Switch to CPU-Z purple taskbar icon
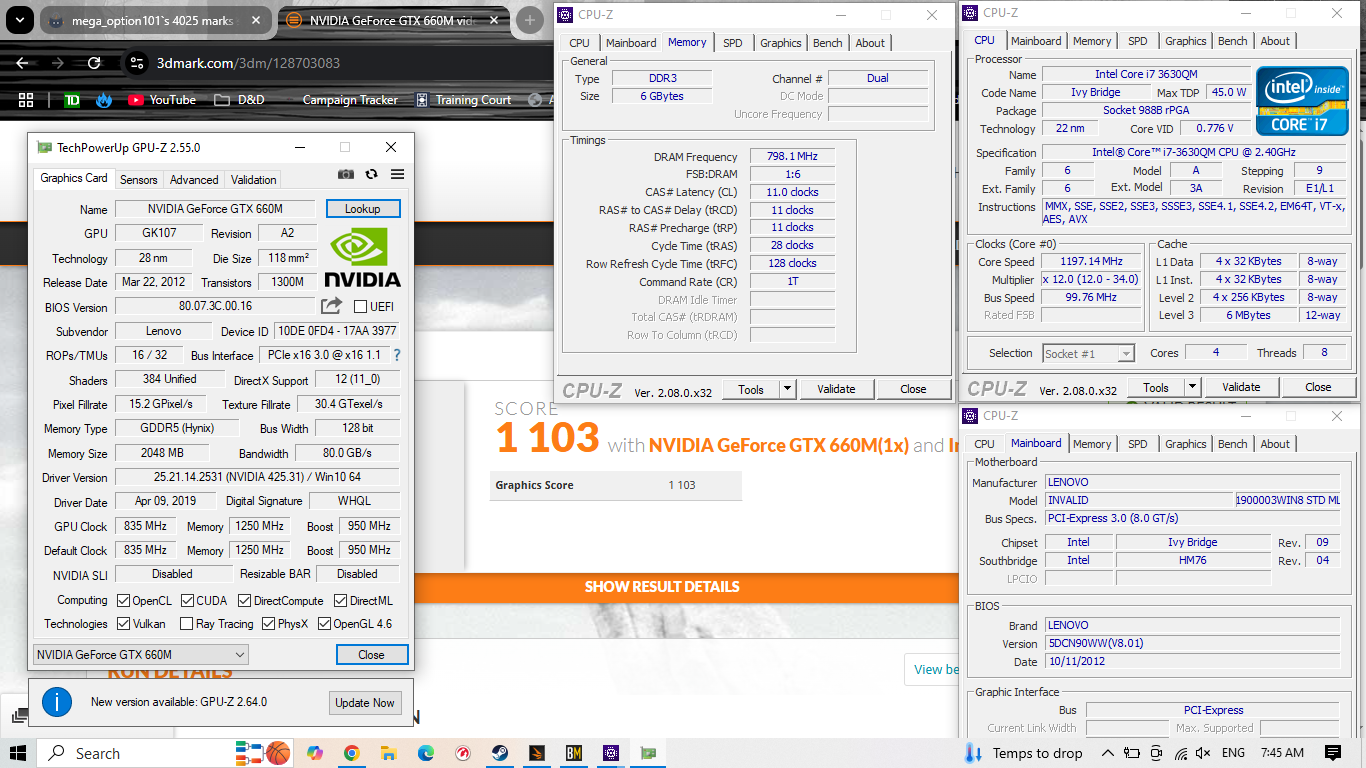 point(611,753)
